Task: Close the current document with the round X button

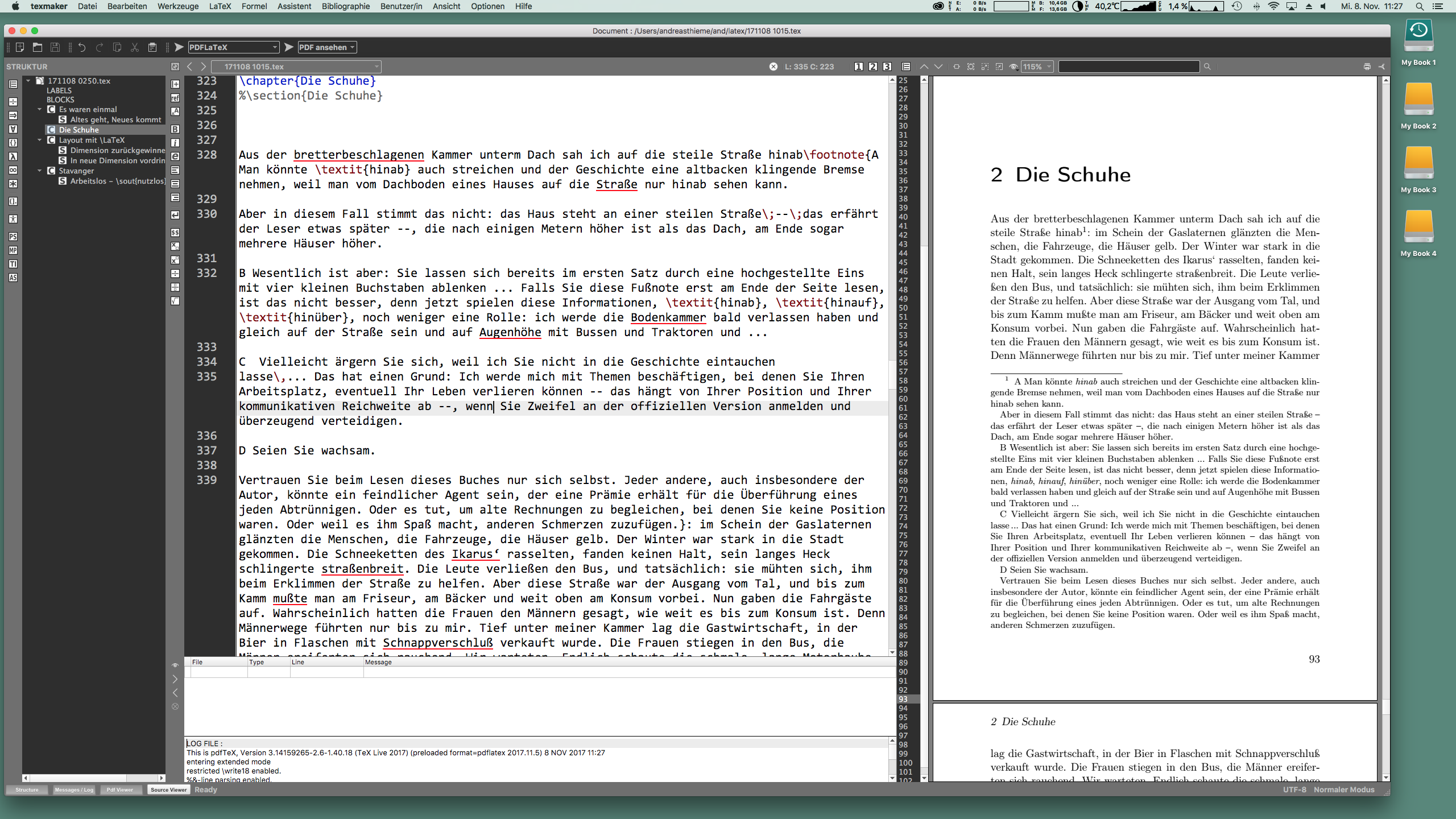Action: click(773, 67)
